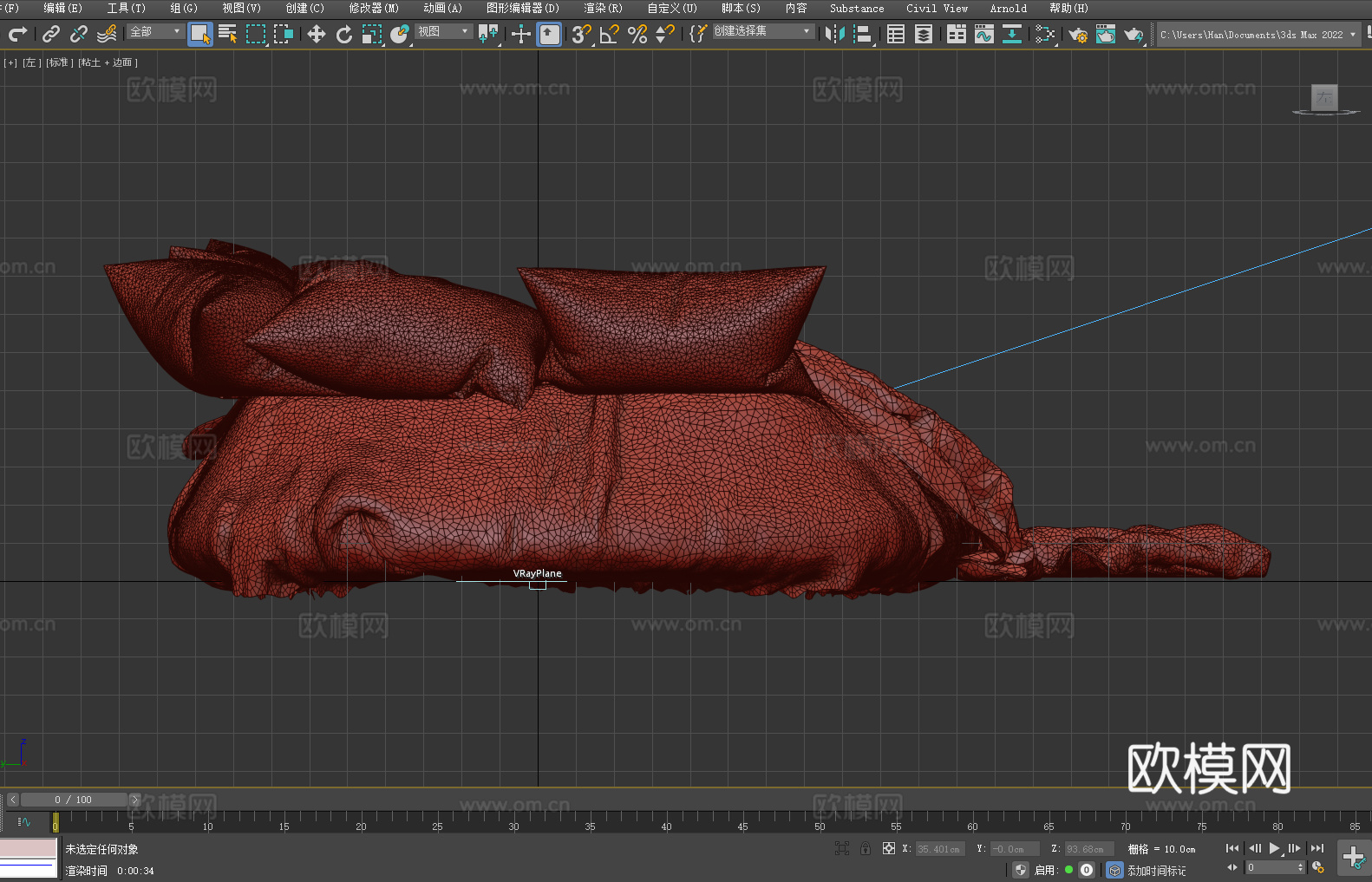
Task: Click the 添加时间标记 label
Action: (x=1156, y=870)
